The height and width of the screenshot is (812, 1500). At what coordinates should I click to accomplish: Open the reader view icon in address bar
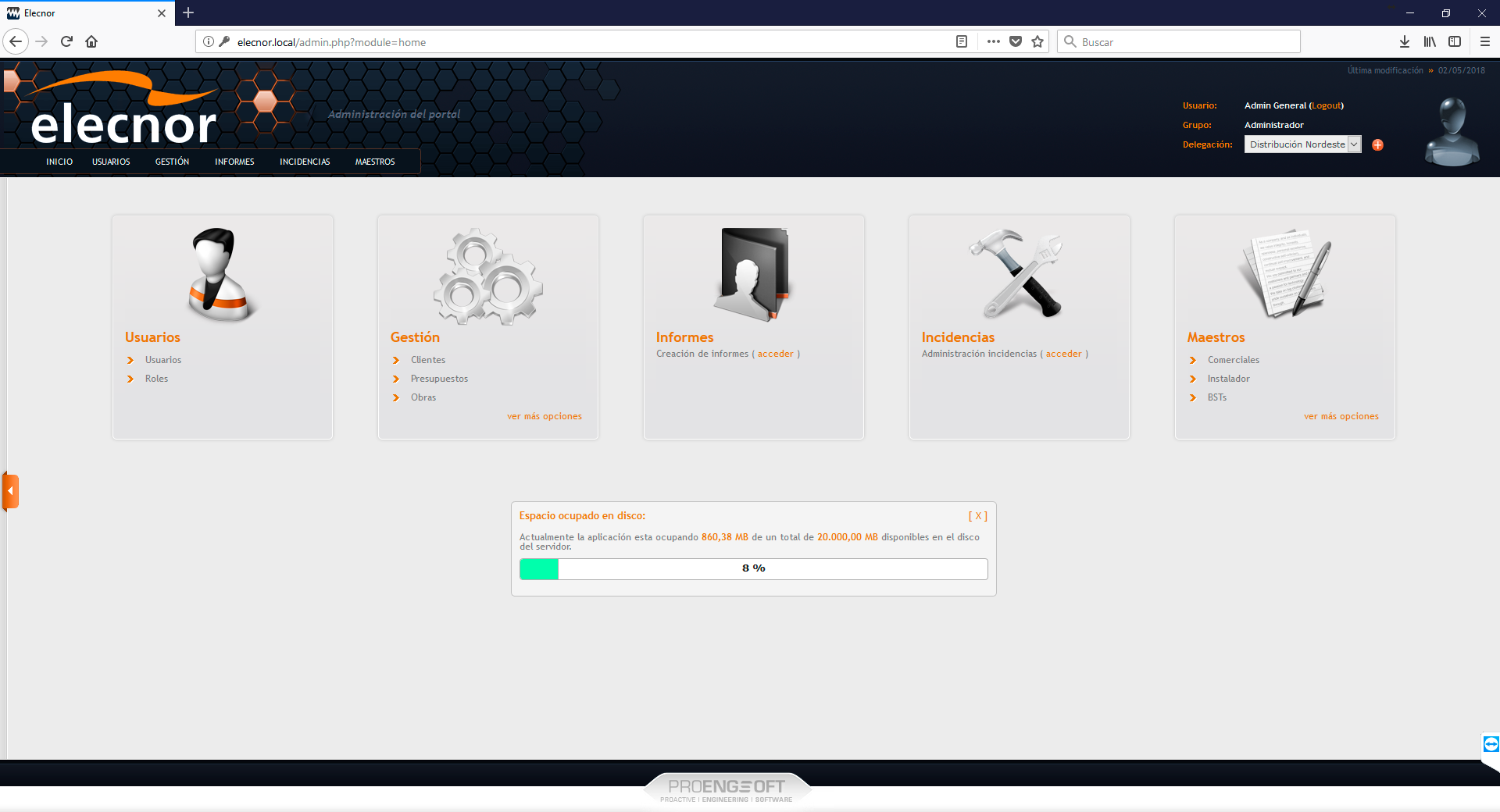pyautogui.click(x=962, y=41)
